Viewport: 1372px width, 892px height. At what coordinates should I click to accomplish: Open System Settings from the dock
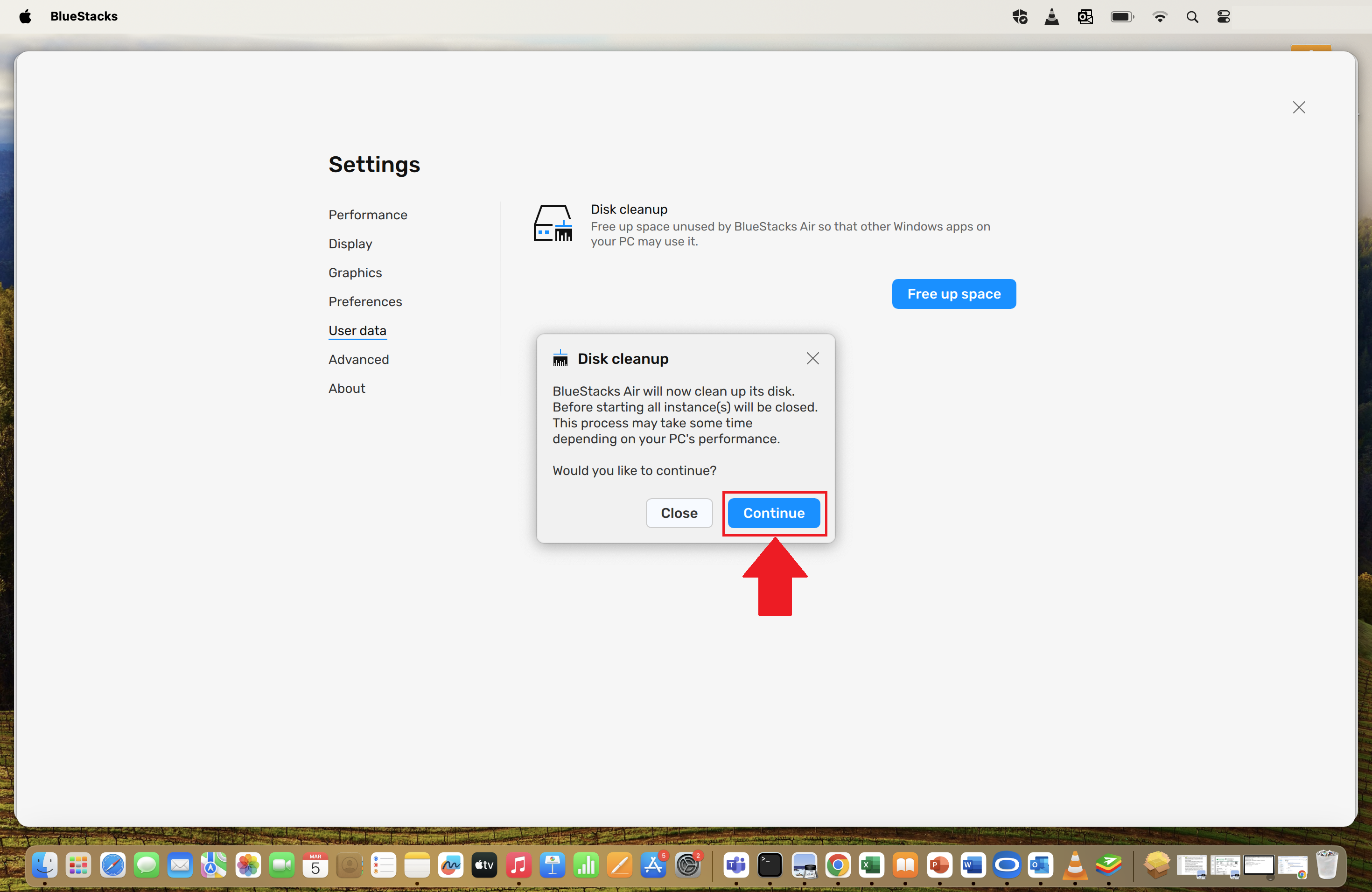point(688,865)
